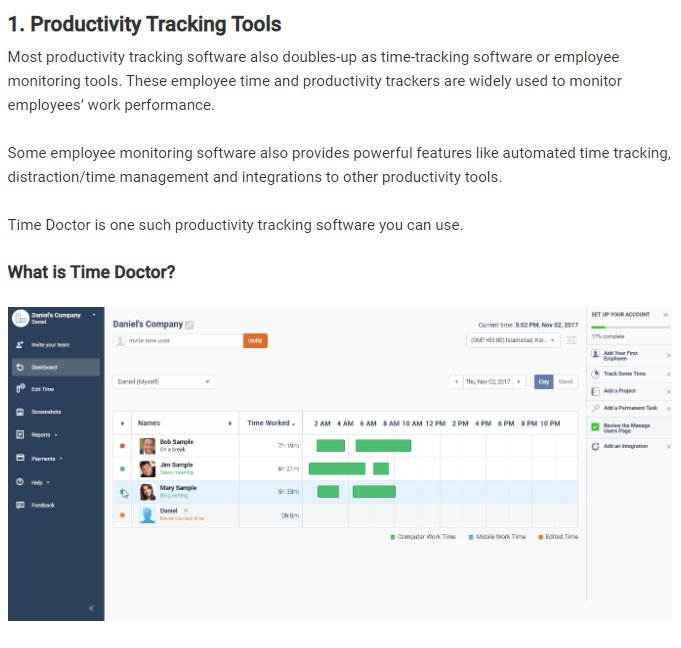The width and height of the screenshot is (681, 648).
Task: Click Jim Sample's short green work bar
Action: pyautogui.click(x=381, y=469)
